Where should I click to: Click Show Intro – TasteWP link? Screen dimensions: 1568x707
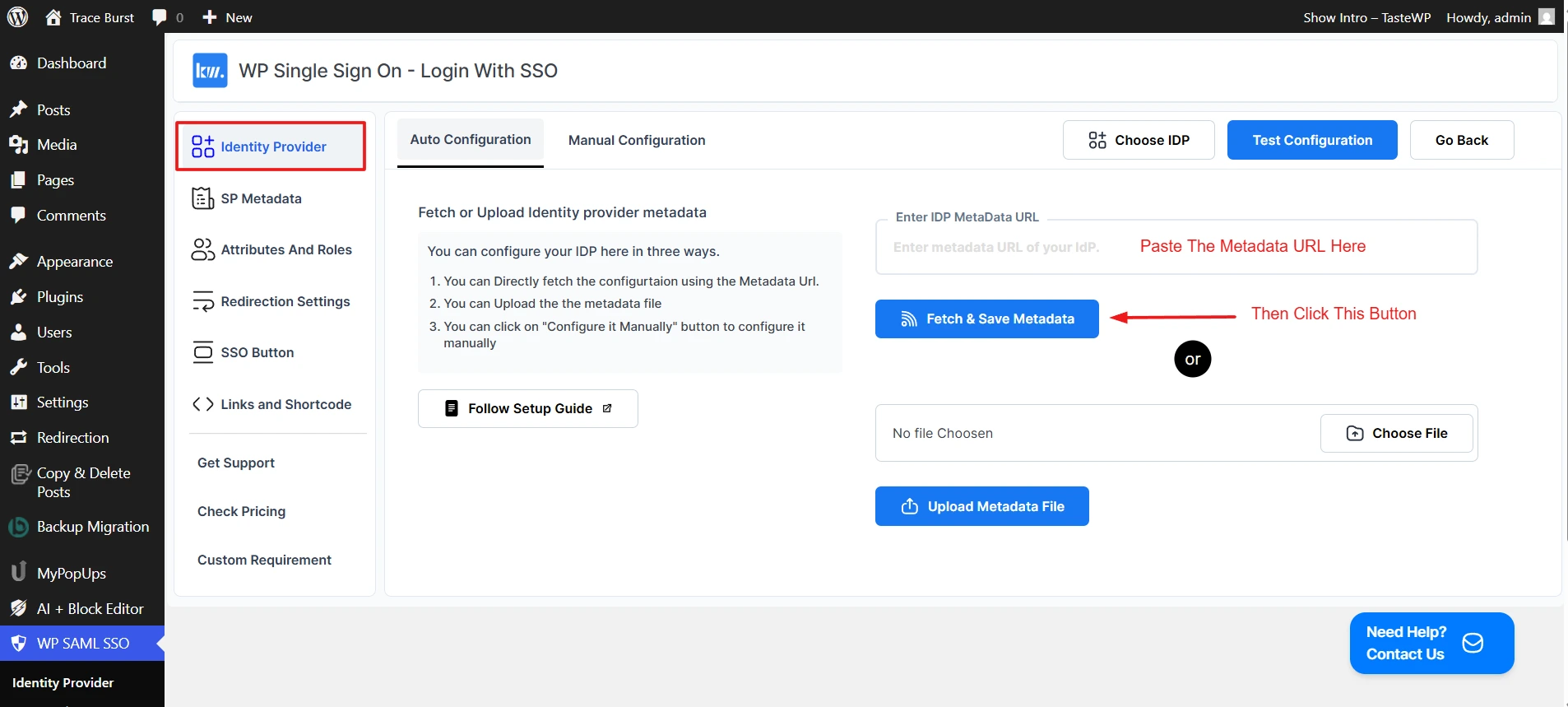(x=1366, y=17)
